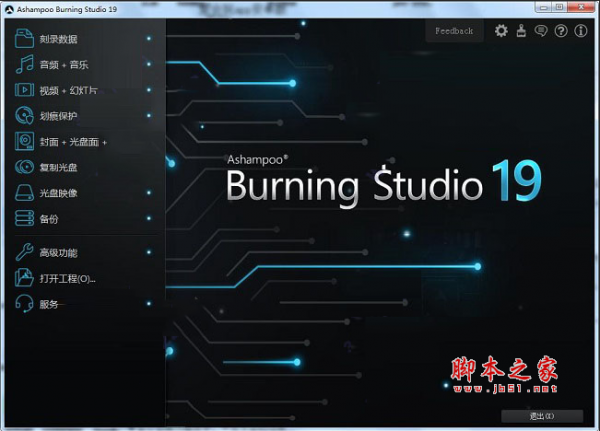Expand the 高级功能 submenu dot
The width and height of the screenshot is (600, 431).
click(149, 252)
